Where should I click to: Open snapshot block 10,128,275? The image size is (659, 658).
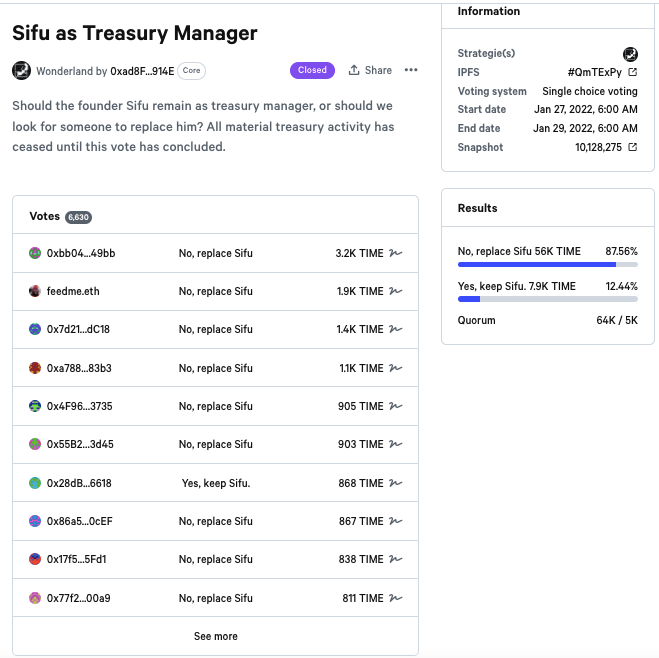(x=598, y=147)
